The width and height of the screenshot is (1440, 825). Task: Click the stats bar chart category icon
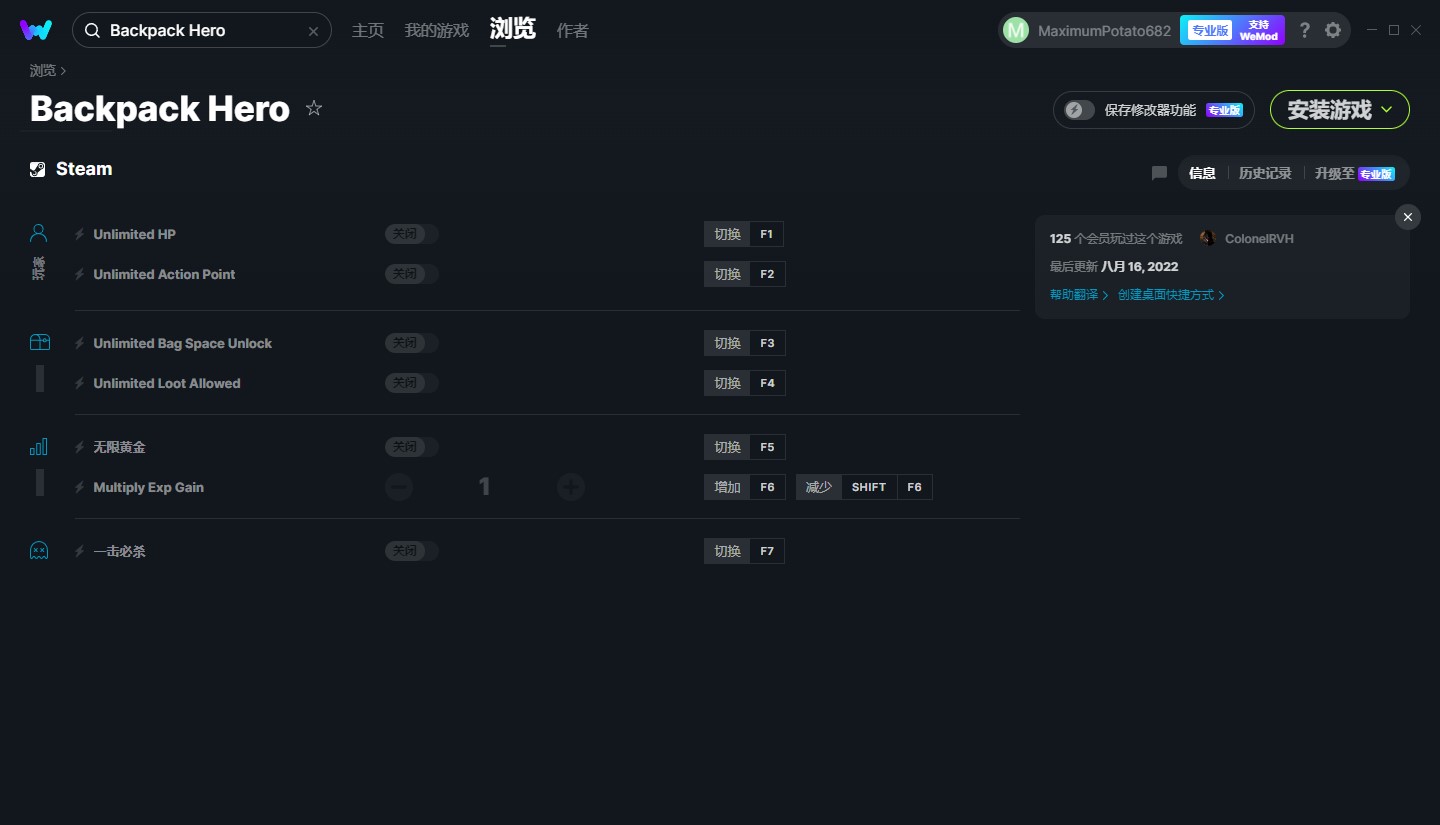(x=39, y=446)
